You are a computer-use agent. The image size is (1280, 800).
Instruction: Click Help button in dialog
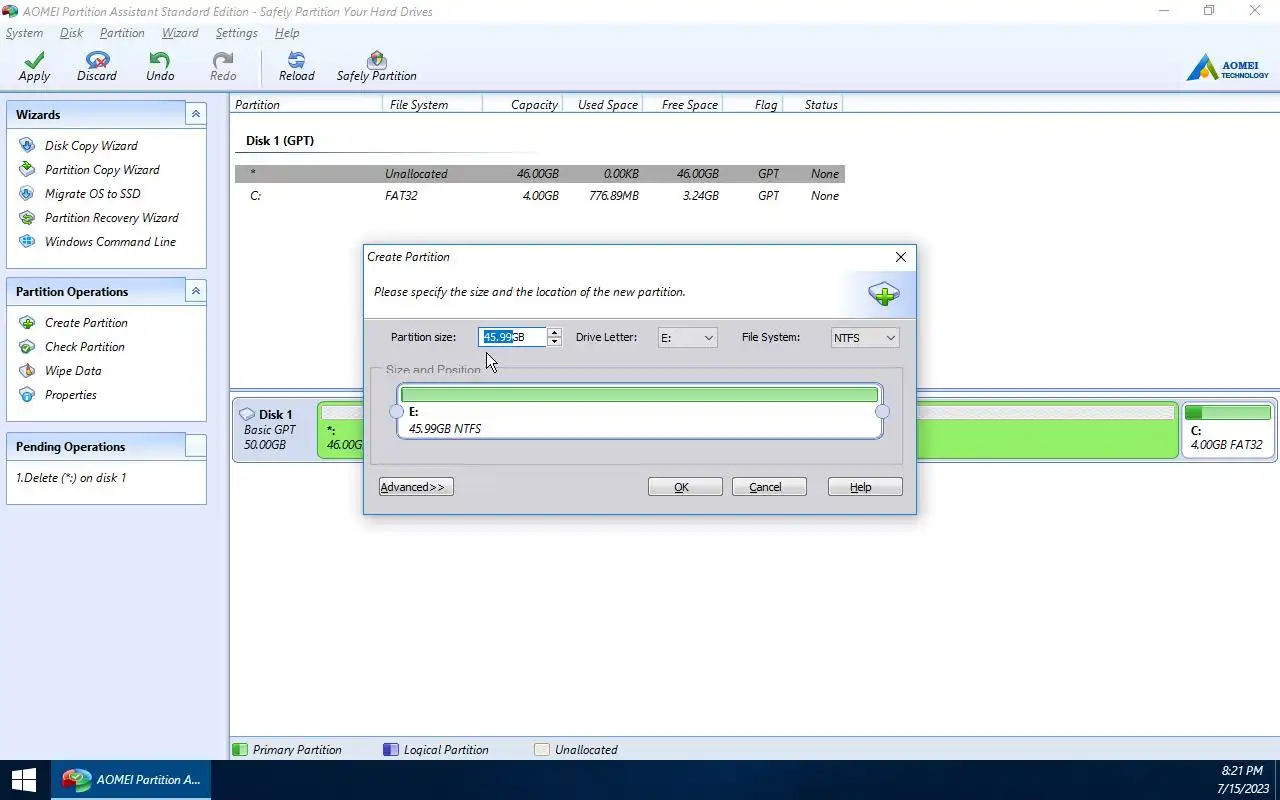point(865,487)
